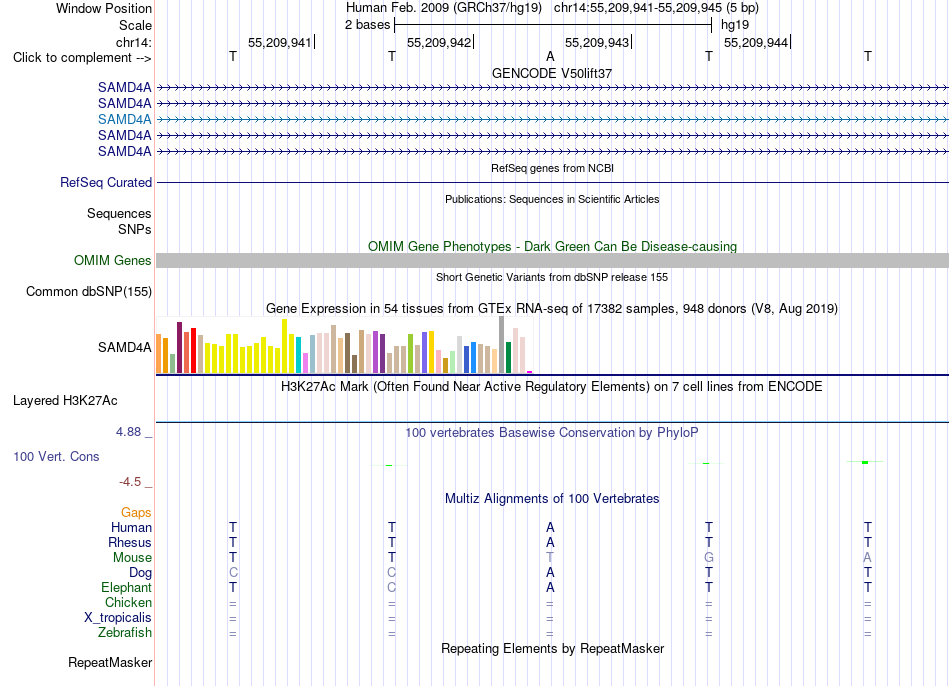Click the '2 bases' scale text
Image resolution: width=950 pixels, height=686 pixels.
pos(367,25)
